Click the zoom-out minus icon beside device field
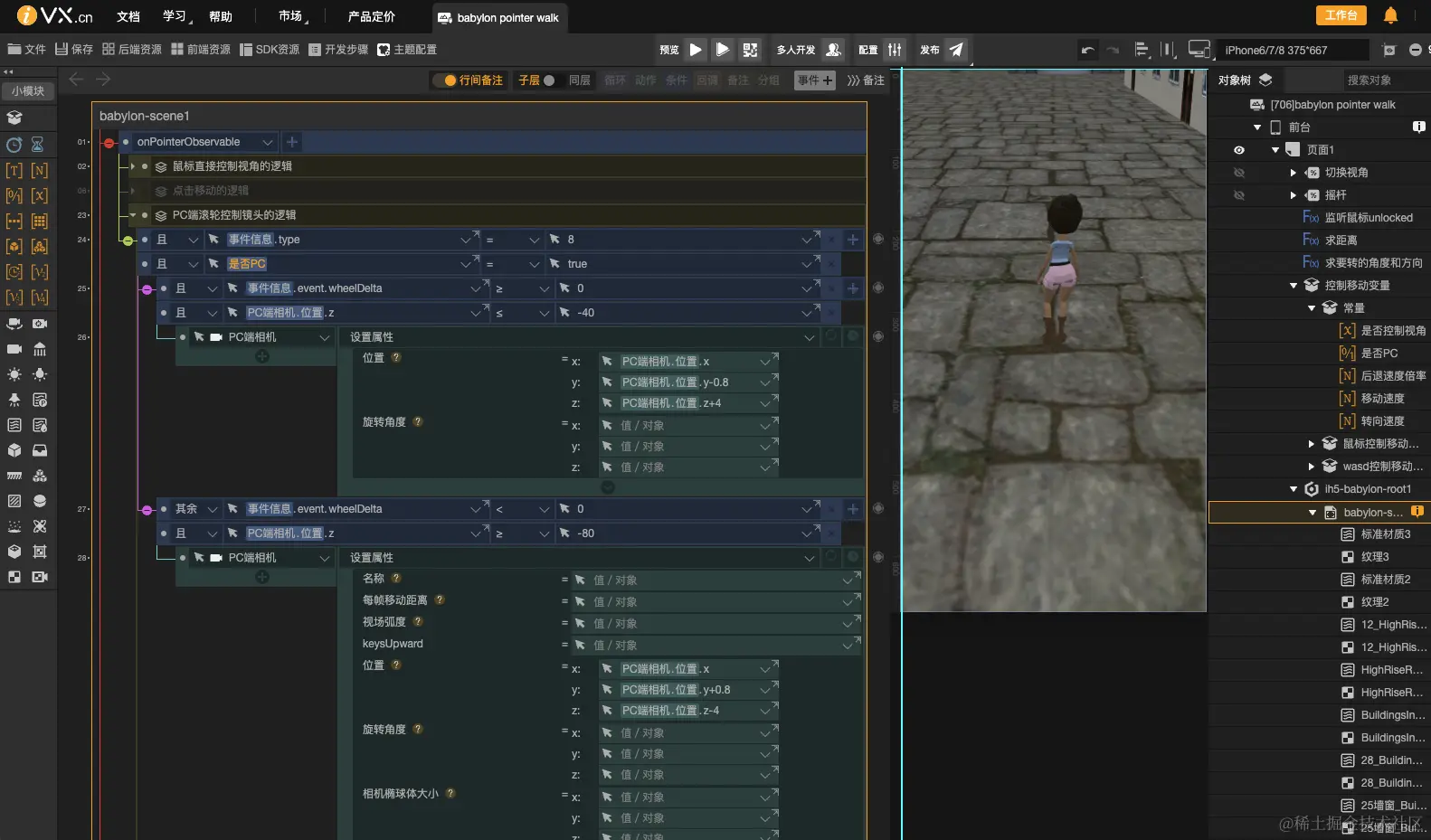The width and height of the screenshot is (1431, 840). click(x=1416, y=50)
